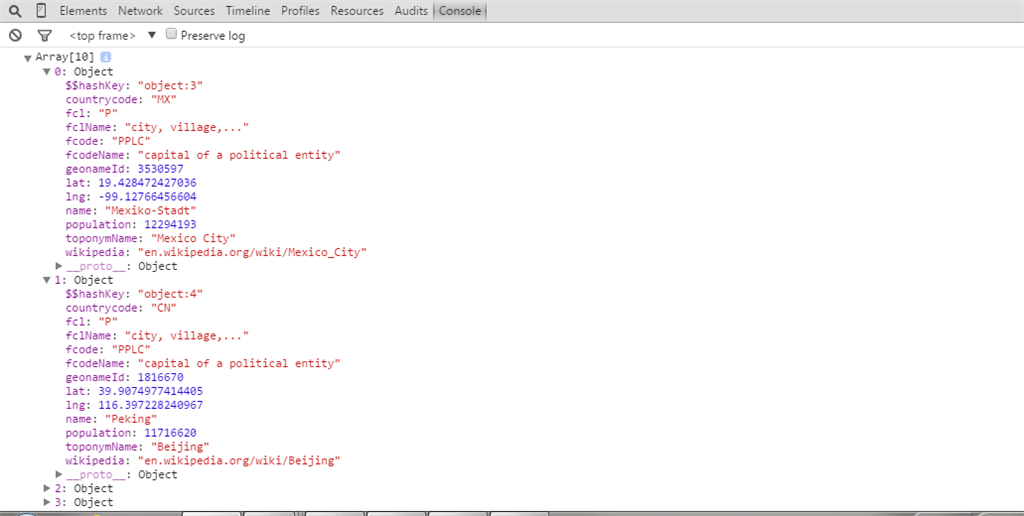1024x516 pixels.
Task: Enable the Preserve log checkbox
Action: click(171, 34)
